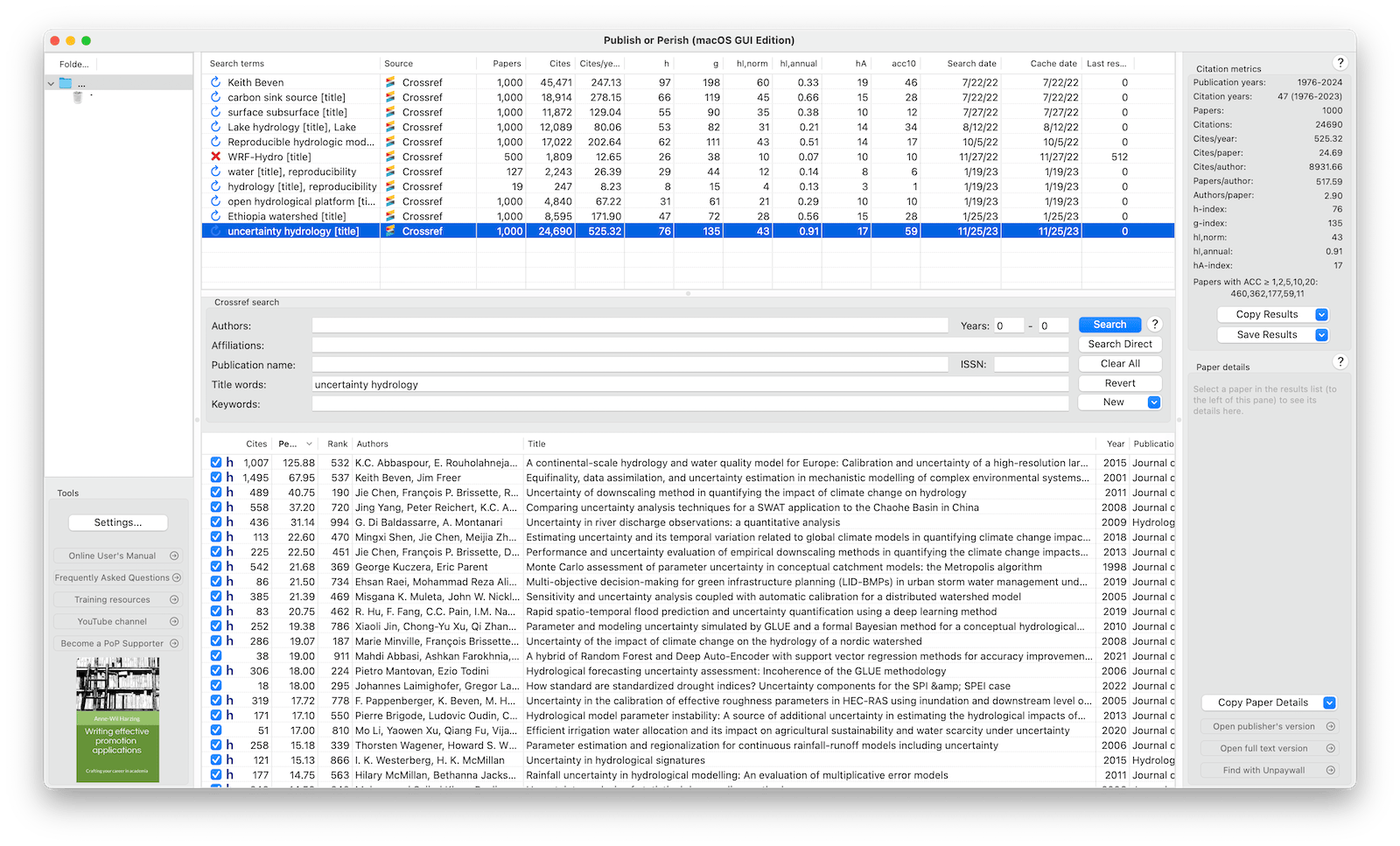Click refresh icon beside Ethiopia watershed search
Viewport: 1400px width, 846px height.
coord(215,216)
